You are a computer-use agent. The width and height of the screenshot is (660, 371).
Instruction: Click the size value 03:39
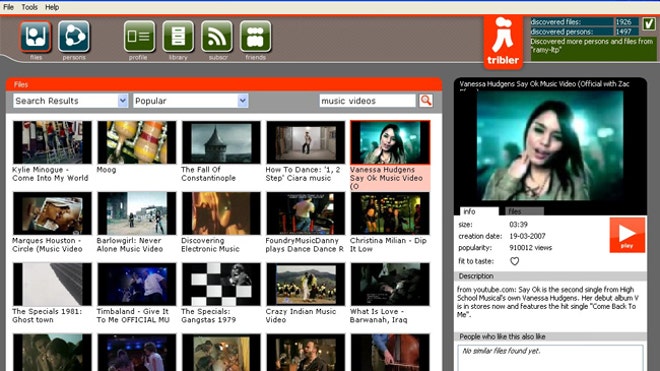coord(518,224)
